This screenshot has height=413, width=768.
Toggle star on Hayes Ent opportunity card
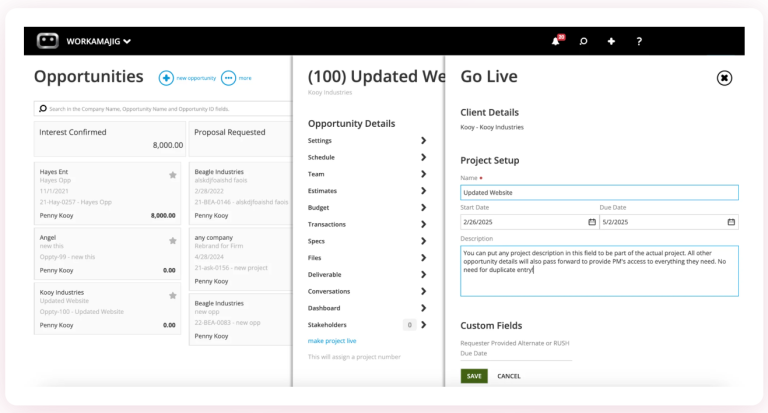[173, 175]
